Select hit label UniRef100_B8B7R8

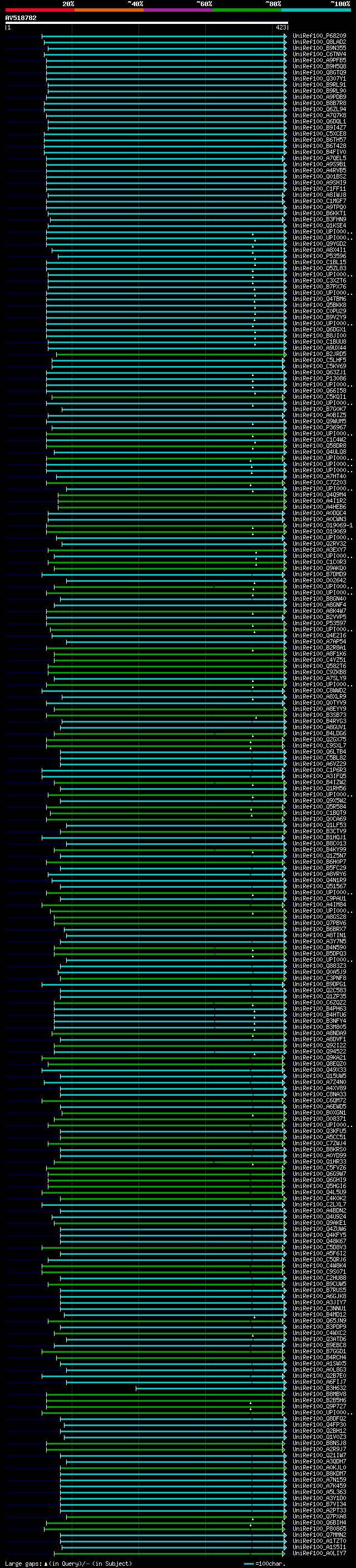tap(319, 103)
